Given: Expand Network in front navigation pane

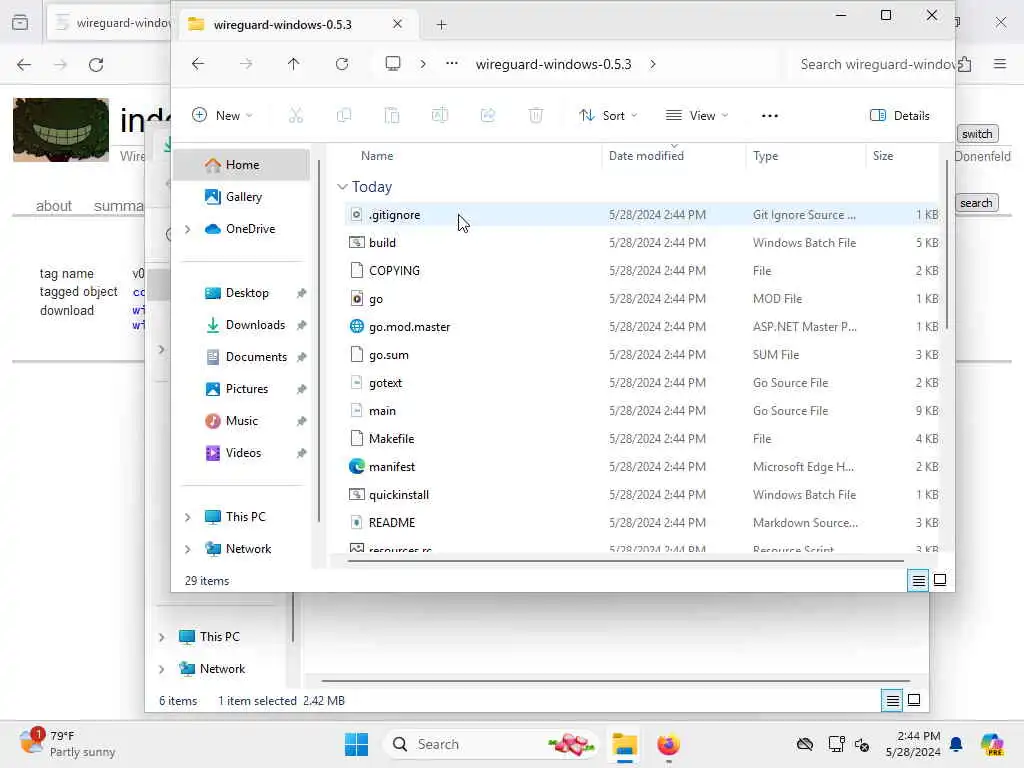Looking at the screenshot, I should [187, 549].
